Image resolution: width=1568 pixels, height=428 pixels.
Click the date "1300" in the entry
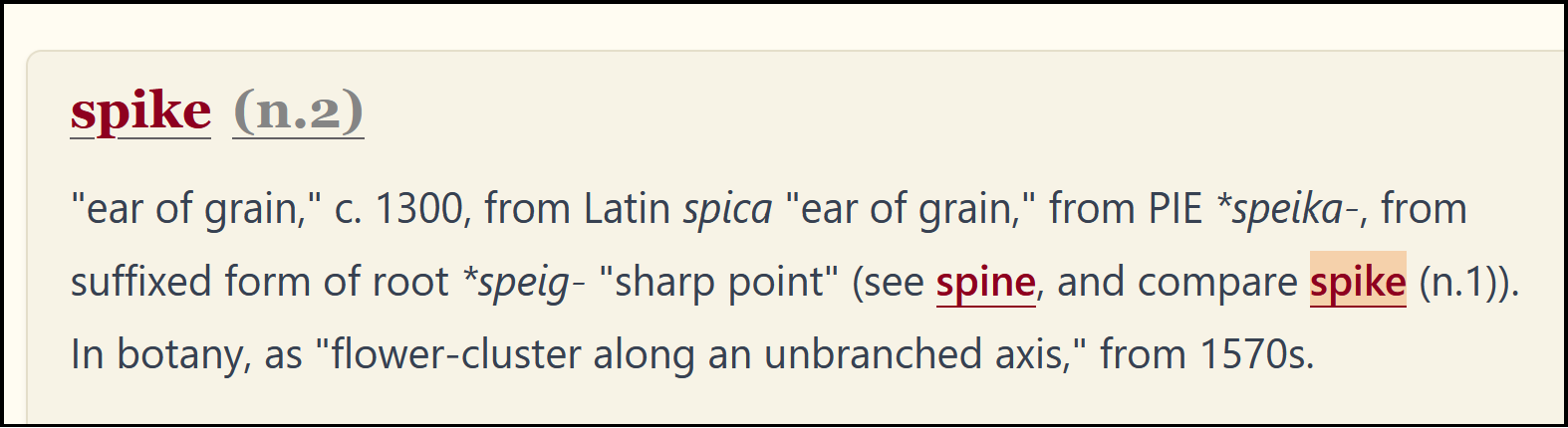[418, 210]
